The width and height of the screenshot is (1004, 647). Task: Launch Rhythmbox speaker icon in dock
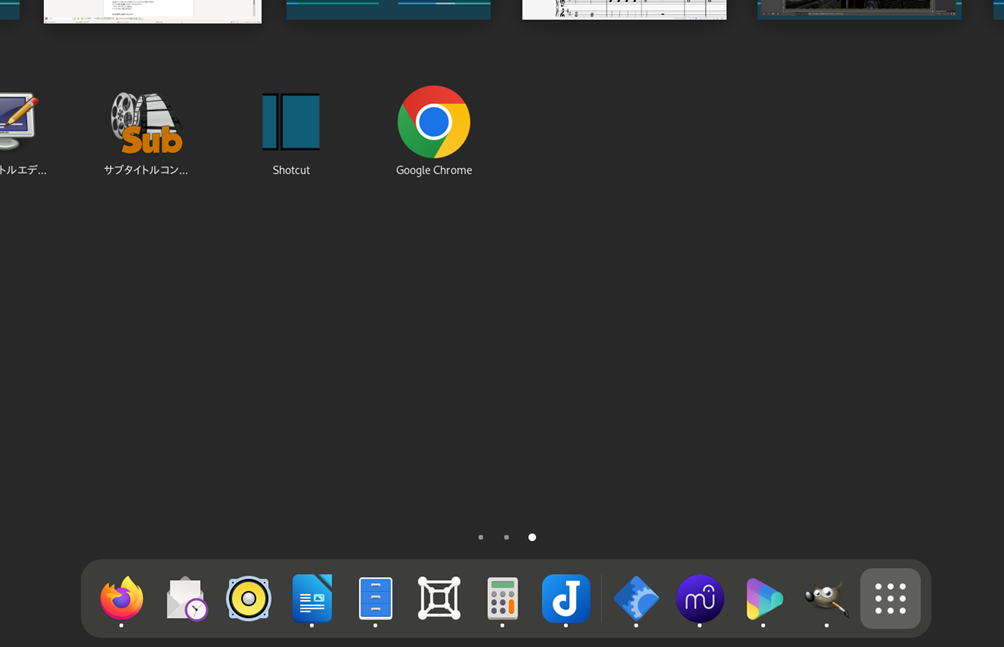[249, 598]
